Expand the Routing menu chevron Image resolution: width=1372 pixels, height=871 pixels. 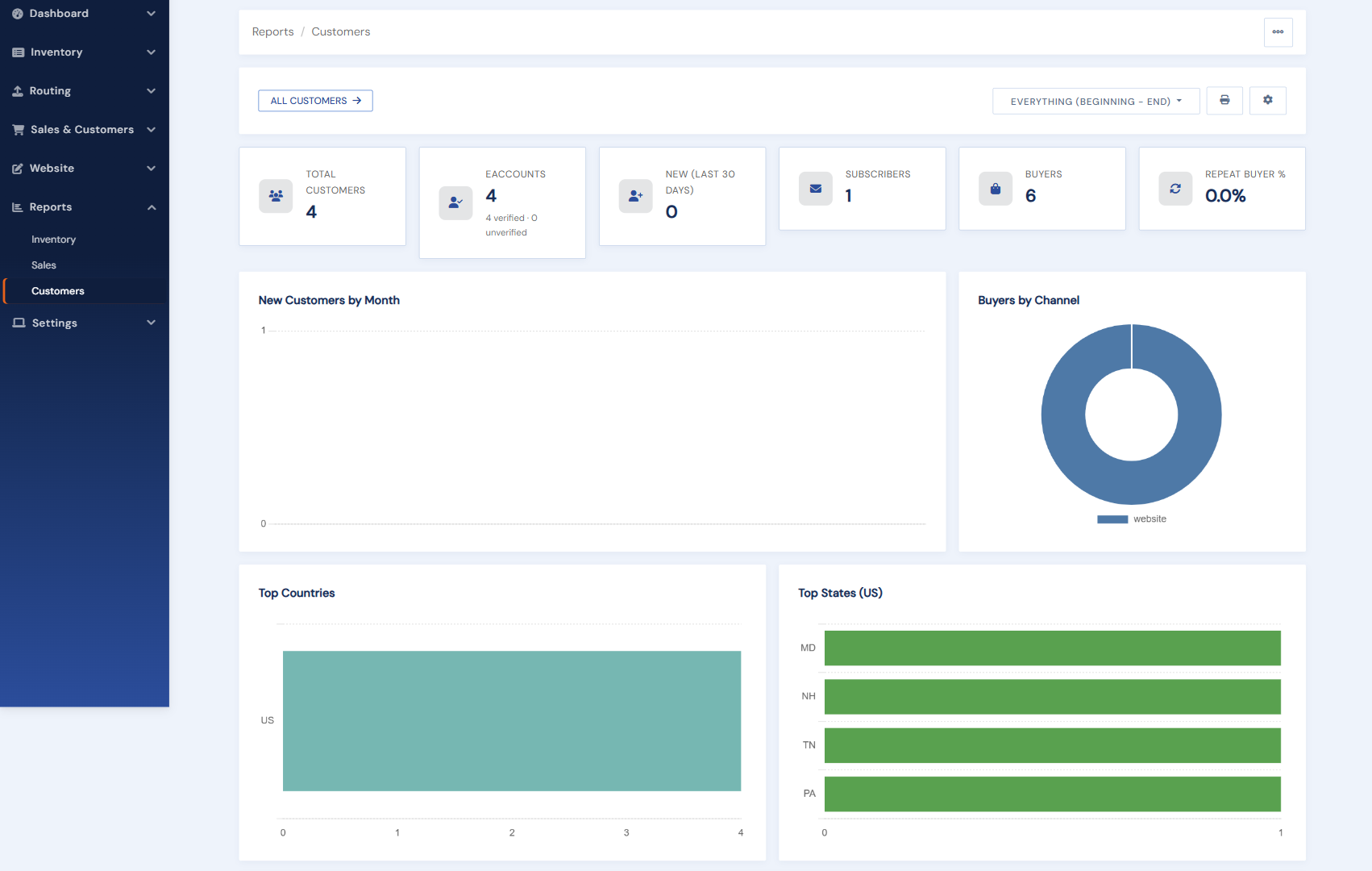coord(151,91)
